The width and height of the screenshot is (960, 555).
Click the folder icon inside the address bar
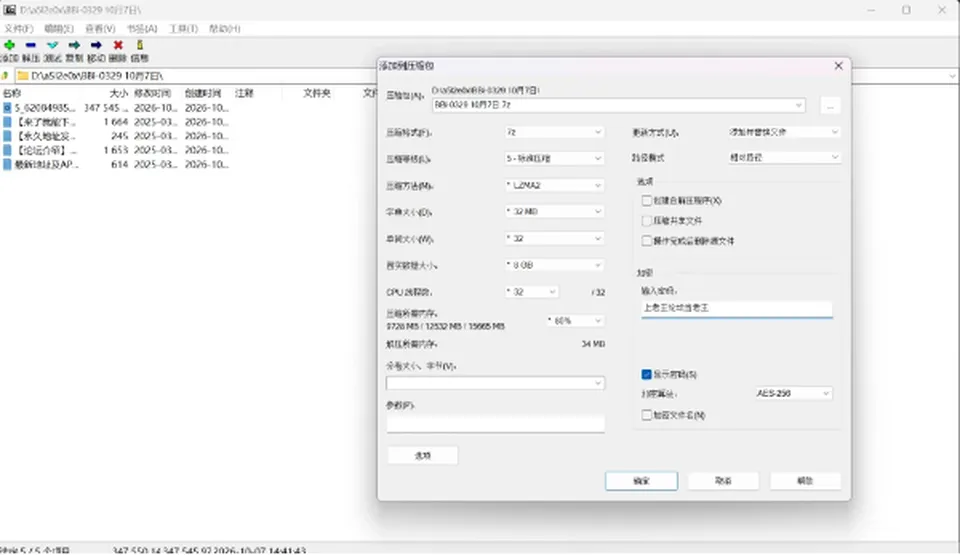23,76
